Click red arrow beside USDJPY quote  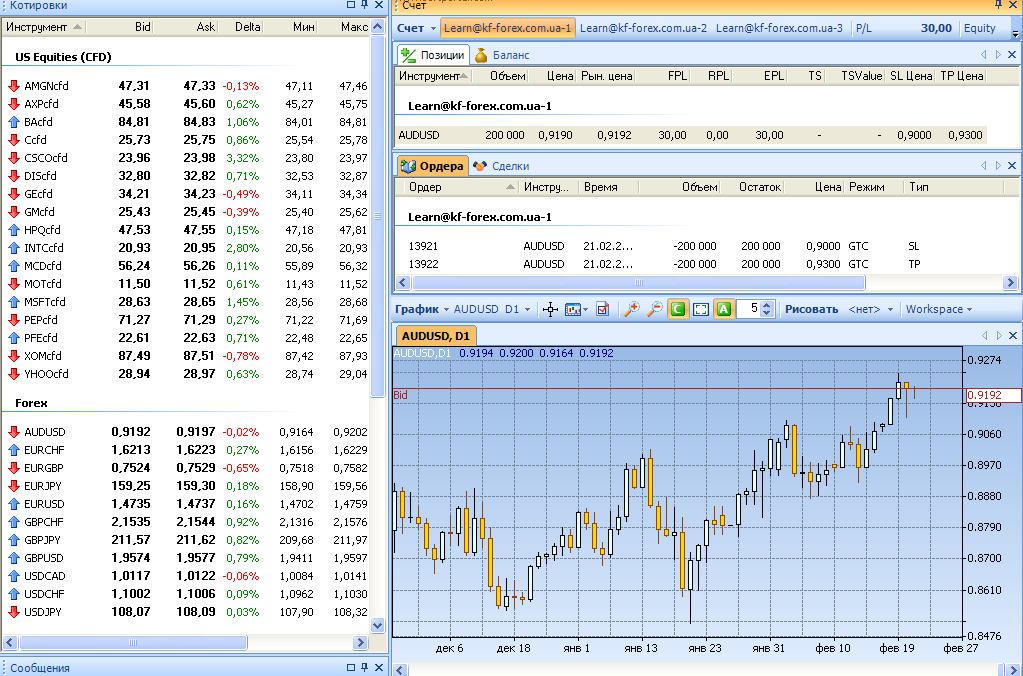pos(14,611)
